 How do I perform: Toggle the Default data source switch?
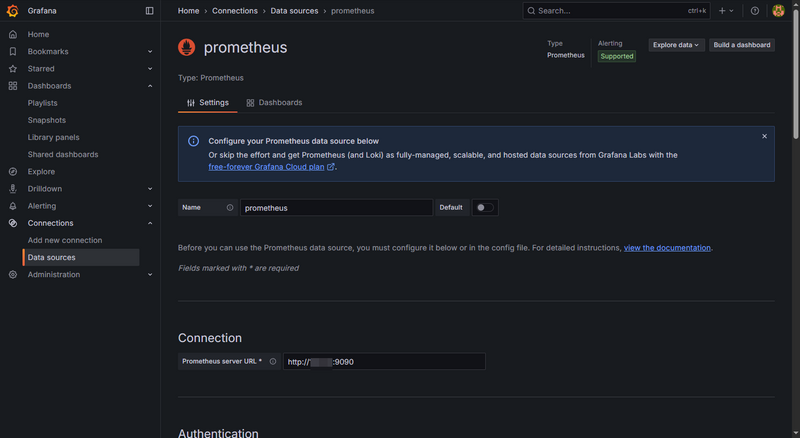485,207
